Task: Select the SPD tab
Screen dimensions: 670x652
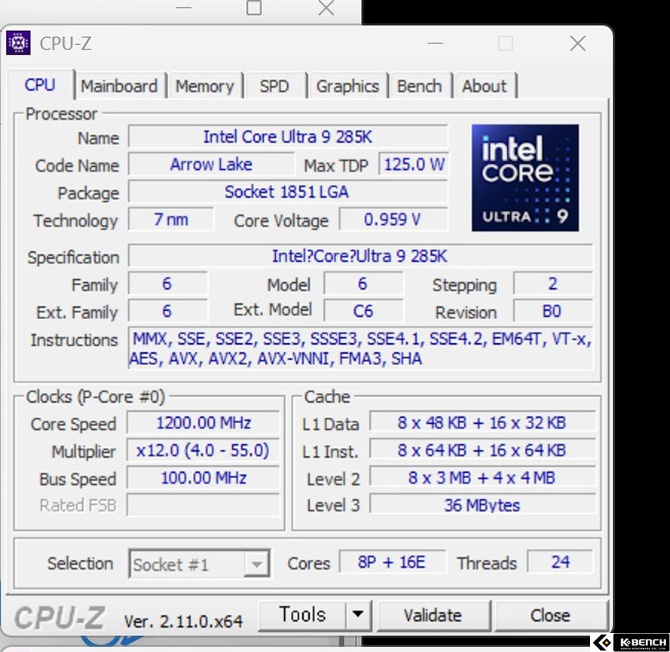Action: tap(274, 86)
